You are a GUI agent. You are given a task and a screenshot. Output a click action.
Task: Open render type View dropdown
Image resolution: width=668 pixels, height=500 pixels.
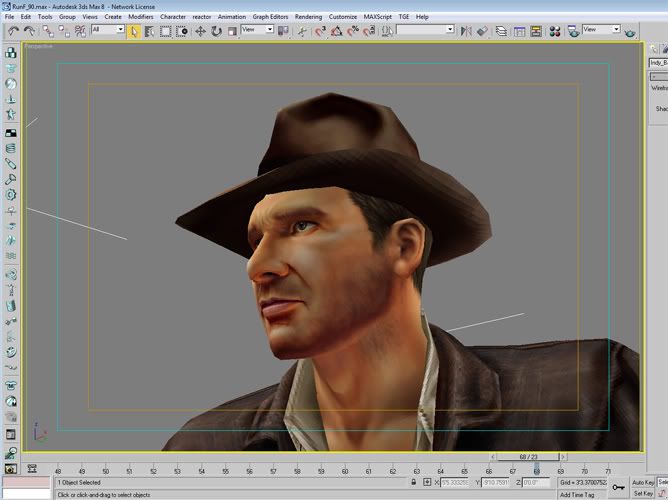(x=601, y=29)
